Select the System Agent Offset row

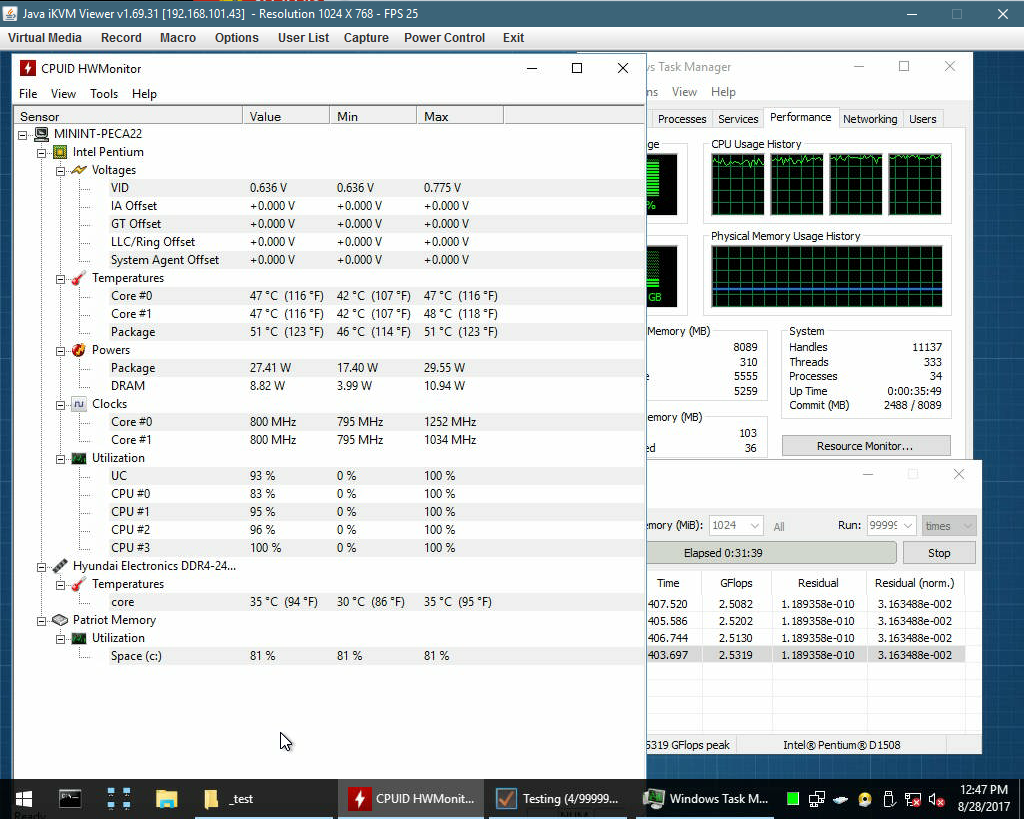[376, 260]
